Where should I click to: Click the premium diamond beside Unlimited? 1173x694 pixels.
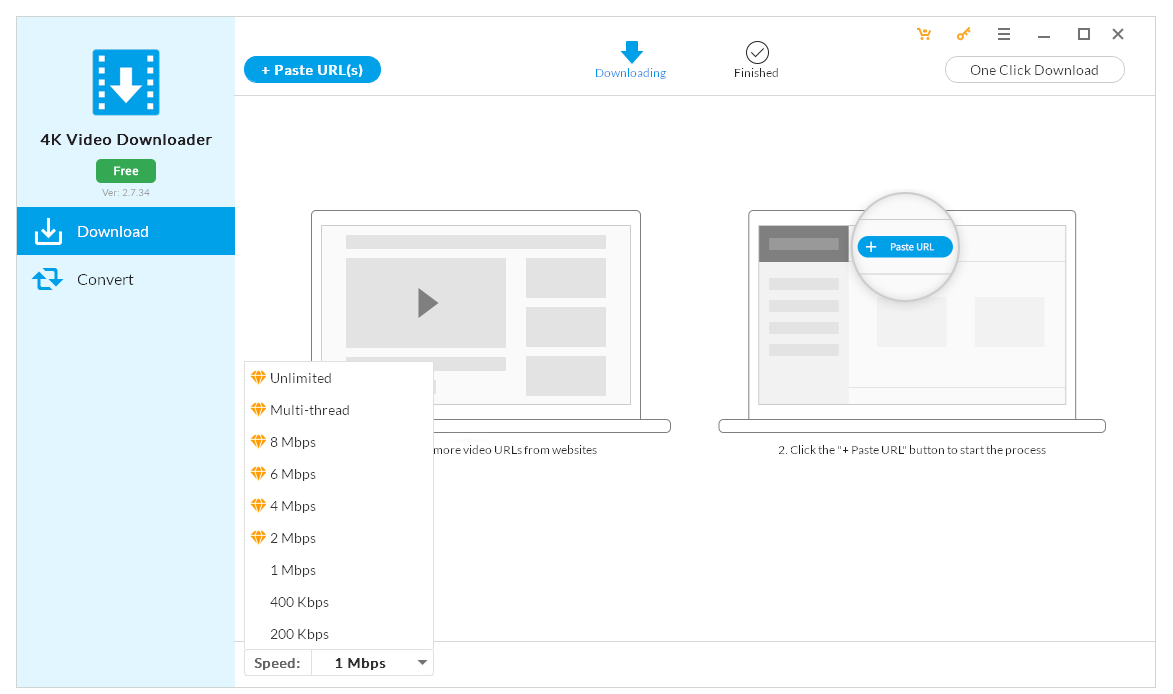tap(257, 378)
